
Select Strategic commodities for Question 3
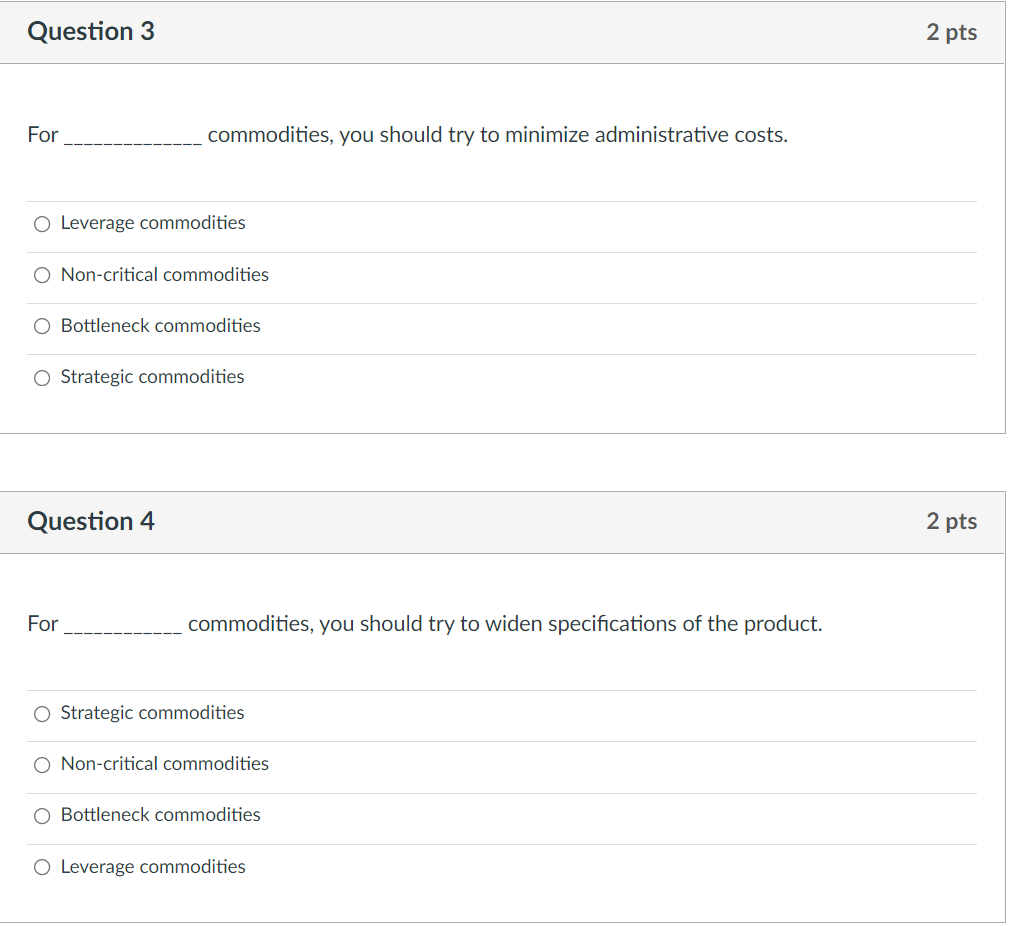click(42, 377)
